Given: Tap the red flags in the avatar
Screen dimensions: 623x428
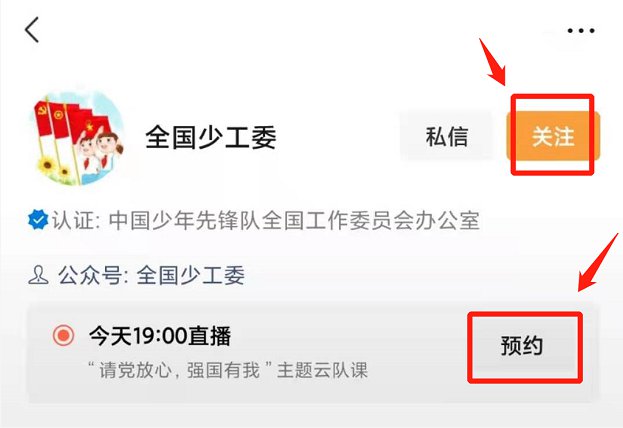Looking at the screenshot, I should (x=70, y=118).
